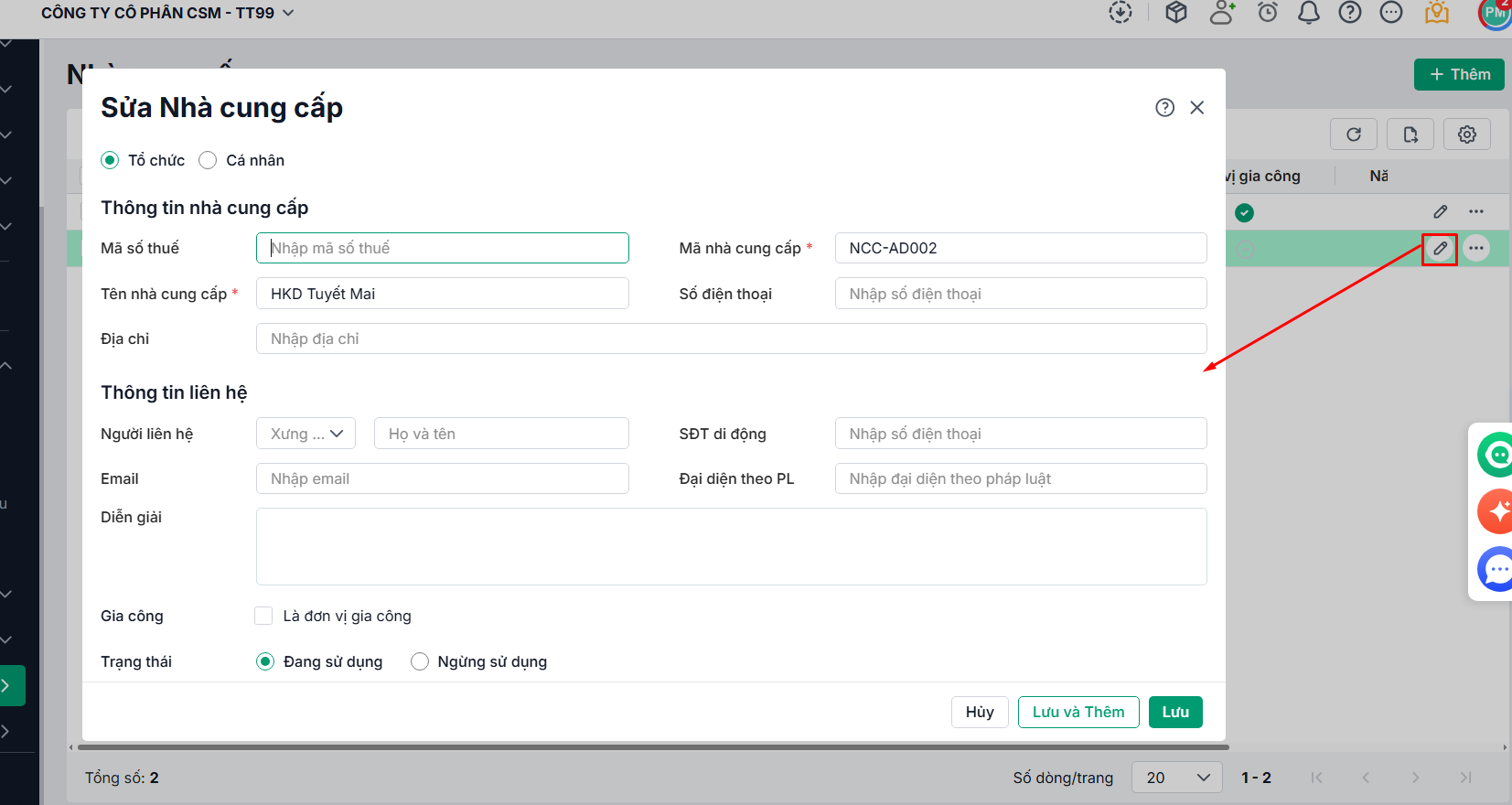Click the Lưu save button
Viewport: 1512px width, 805px height.
point(1175,712)
